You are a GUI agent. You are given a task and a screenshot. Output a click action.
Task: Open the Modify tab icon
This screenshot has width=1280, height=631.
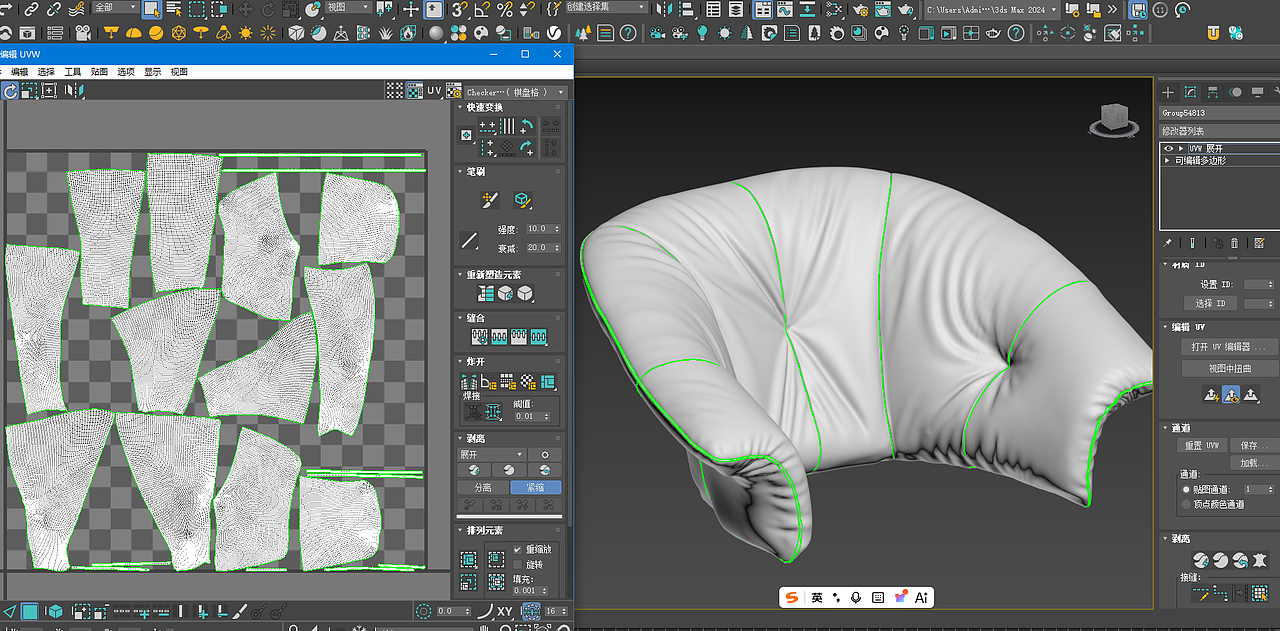point(1190,92)
